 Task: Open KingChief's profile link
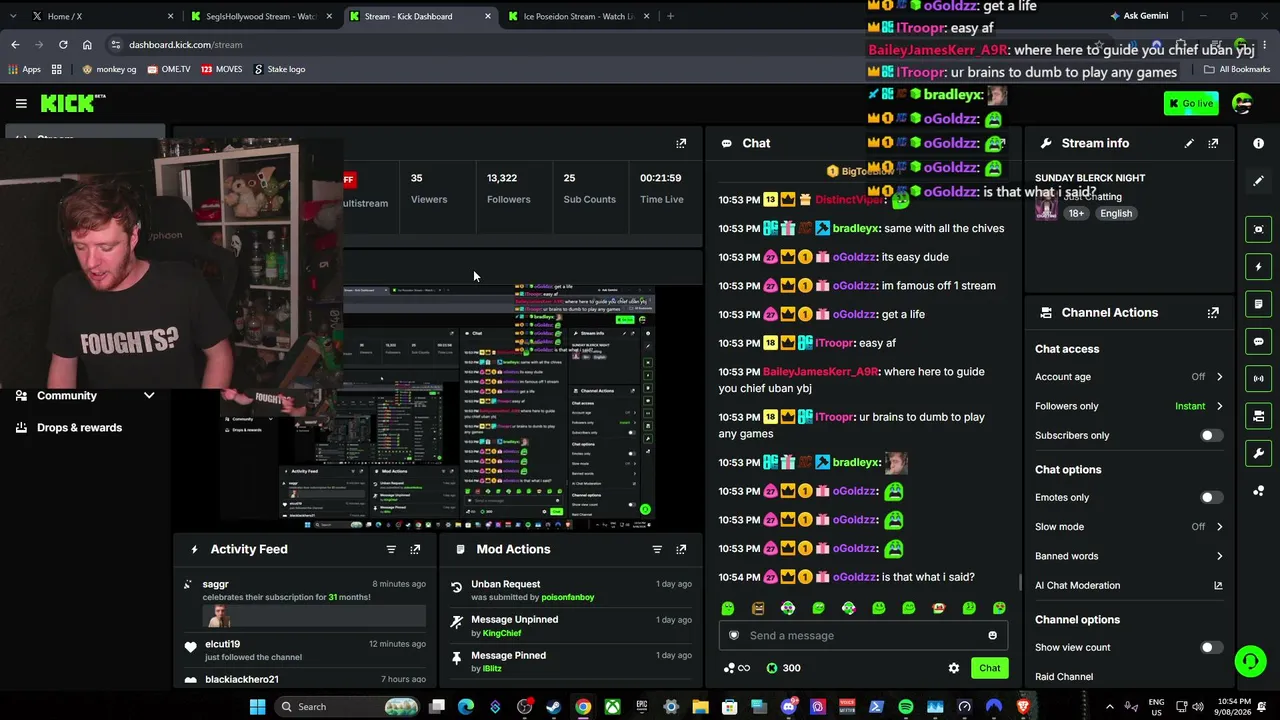[x=502, y=633]
